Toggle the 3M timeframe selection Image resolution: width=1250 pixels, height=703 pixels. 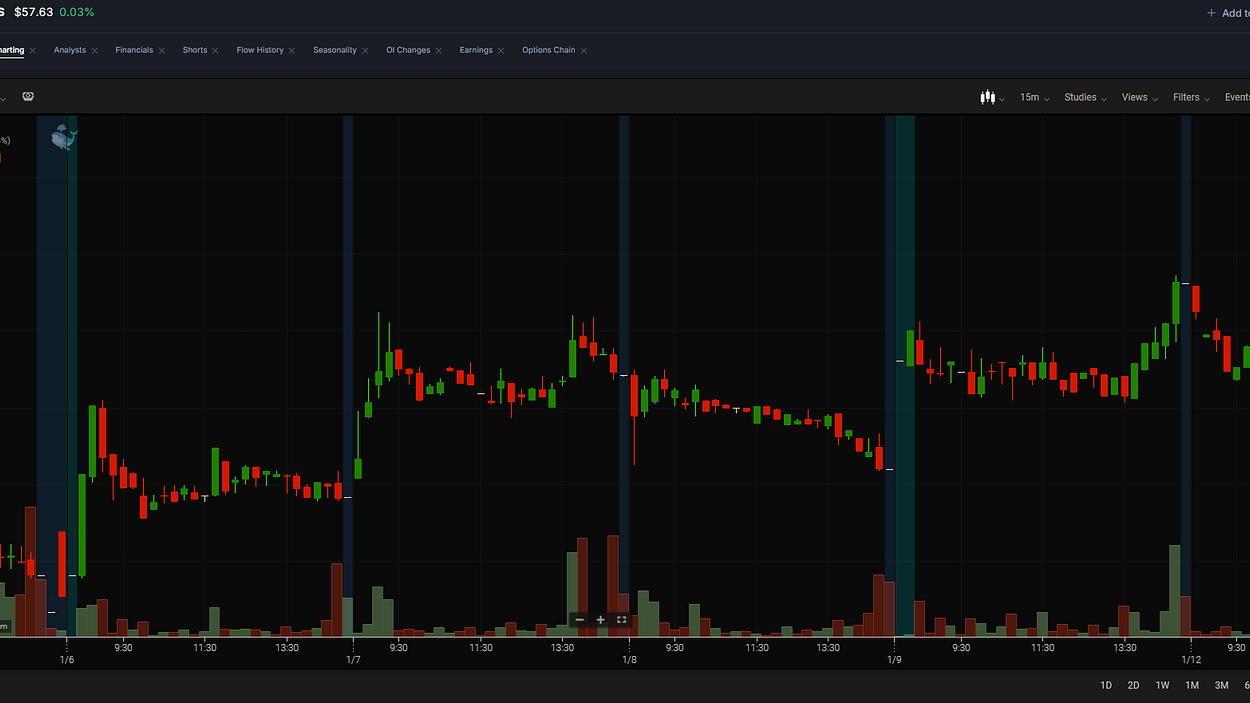[1220, 685]
